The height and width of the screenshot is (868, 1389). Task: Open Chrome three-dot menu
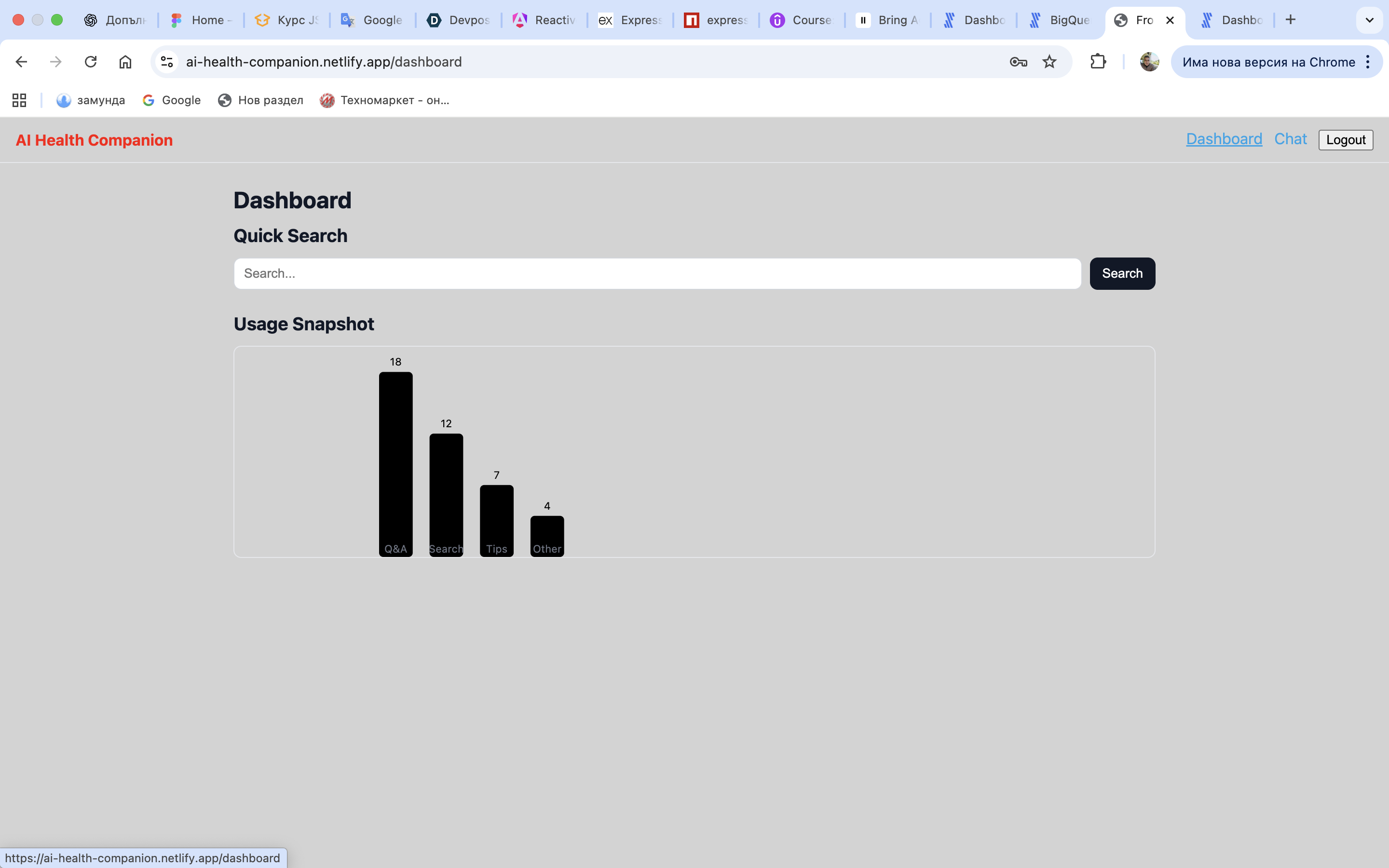click(1368, 61)
